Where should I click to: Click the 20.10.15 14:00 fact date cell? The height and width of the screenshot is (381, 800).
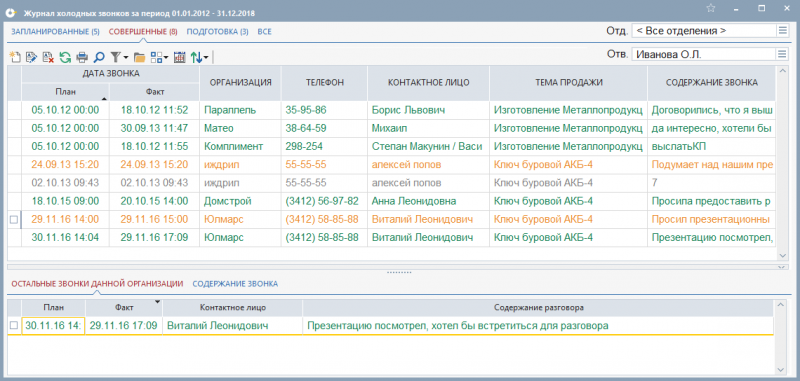[154, 201]
